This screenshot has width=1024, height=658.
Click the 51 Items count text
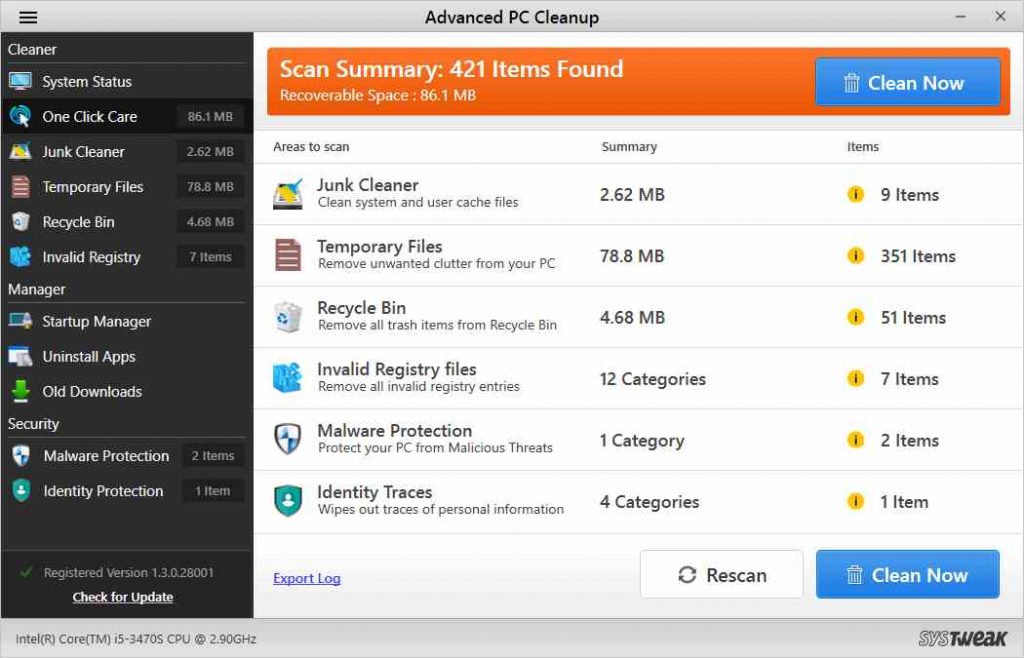tap(913, 317)
